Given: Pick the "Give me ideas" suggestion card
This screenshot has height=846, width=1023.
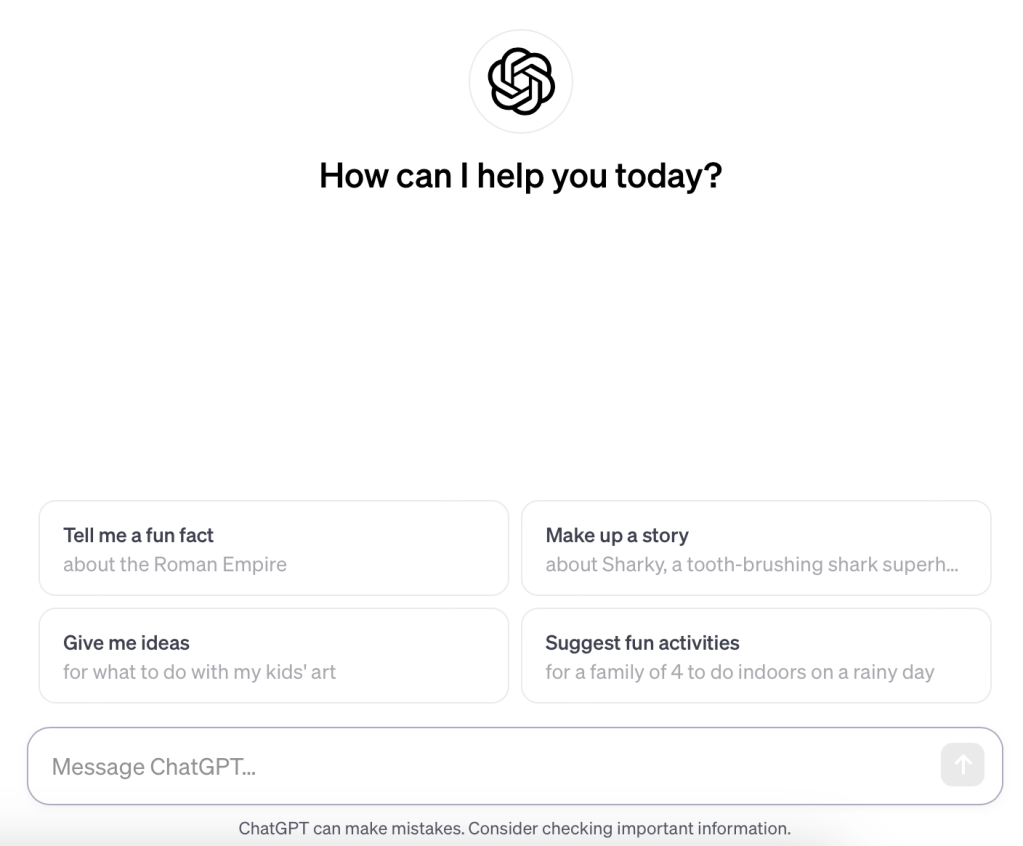Looking at the screenshot, I should click(x=273, y=655).
